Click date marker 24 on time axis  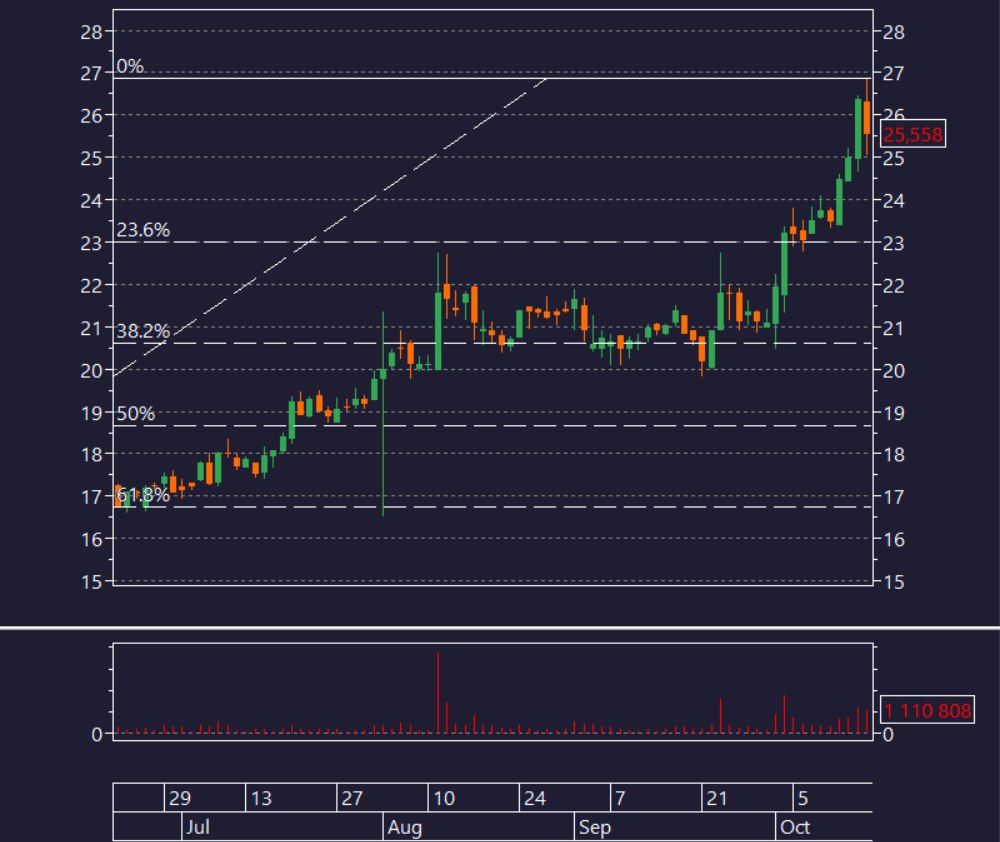(534, 798)
